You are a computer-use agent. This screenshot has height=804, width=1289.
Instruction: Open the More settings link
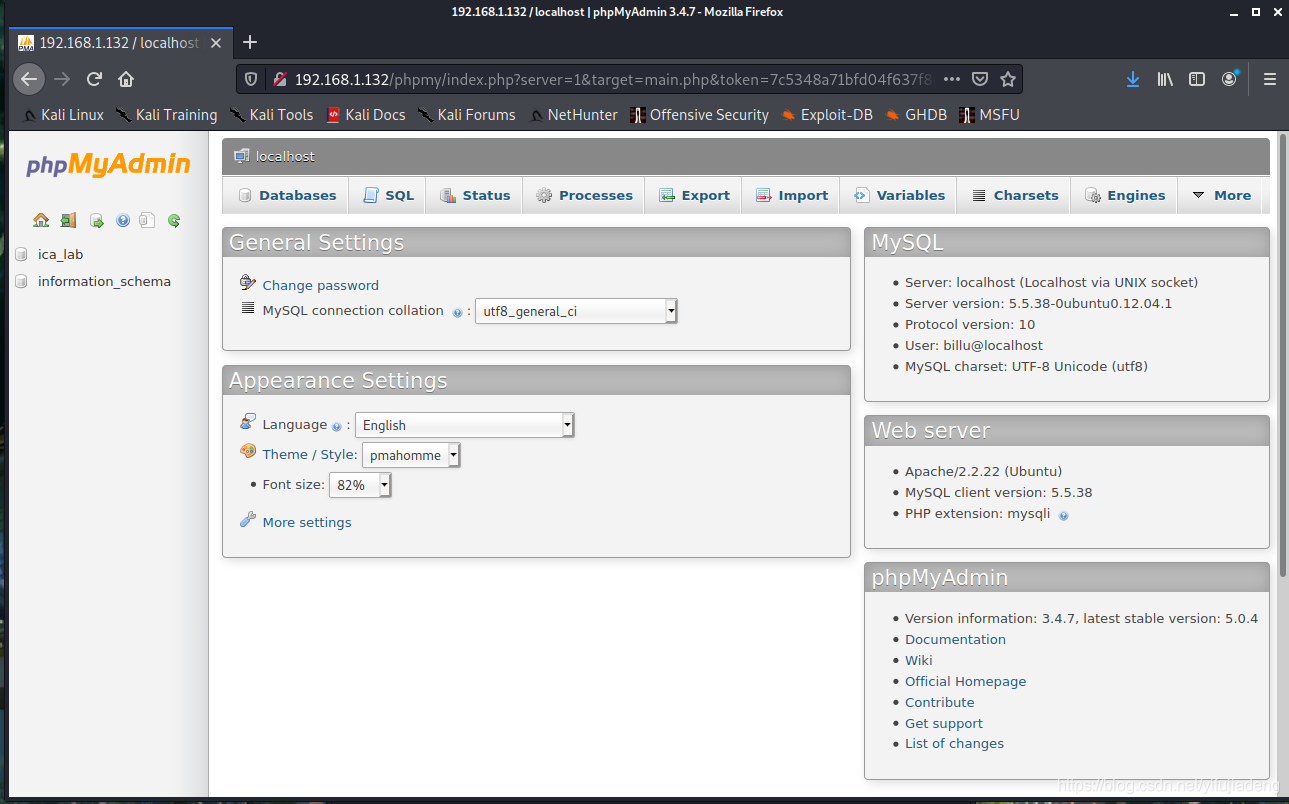(307, 522)
